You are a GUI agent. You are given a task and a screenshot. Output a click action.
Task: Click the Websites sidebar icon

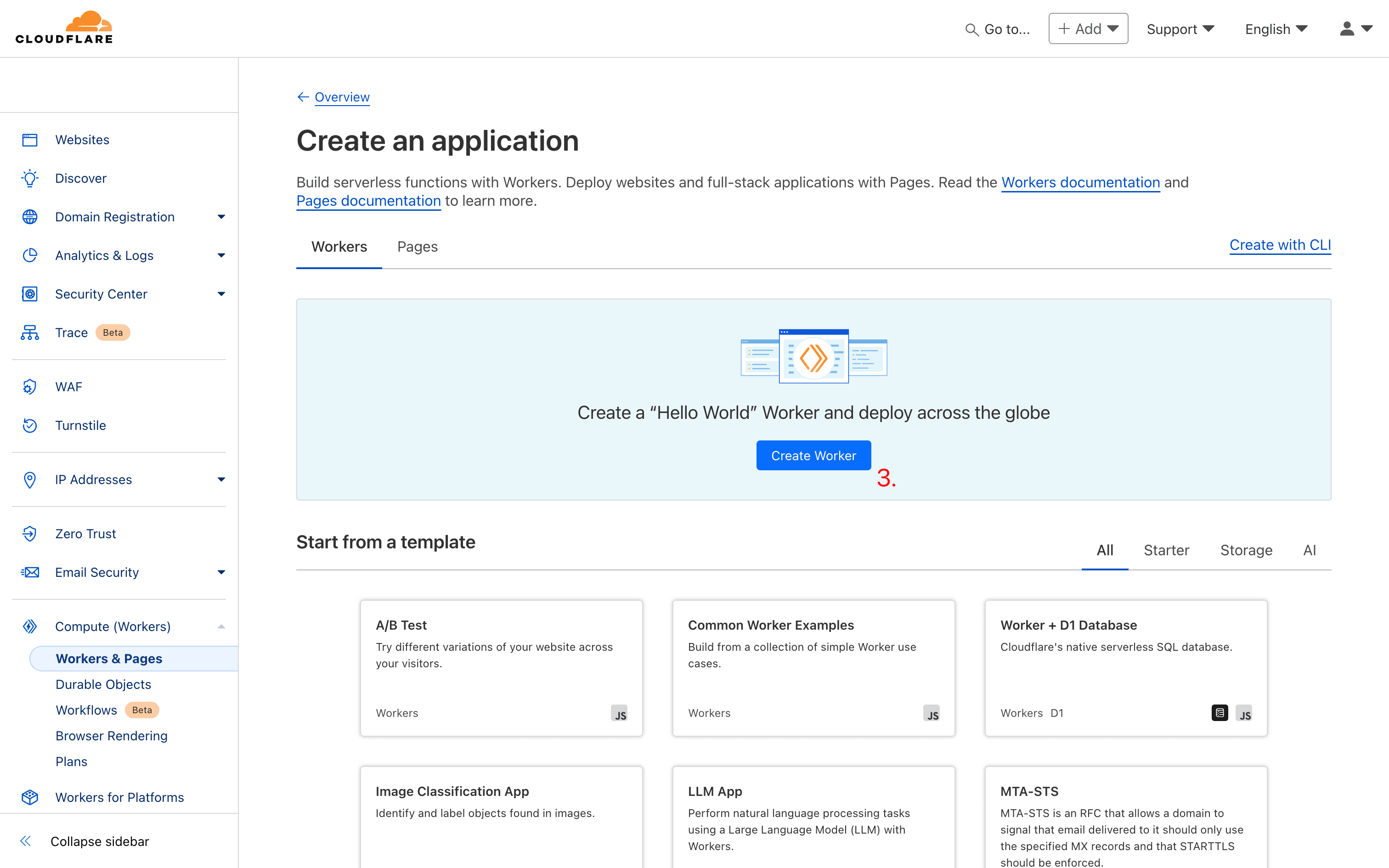tap(30, 139)
